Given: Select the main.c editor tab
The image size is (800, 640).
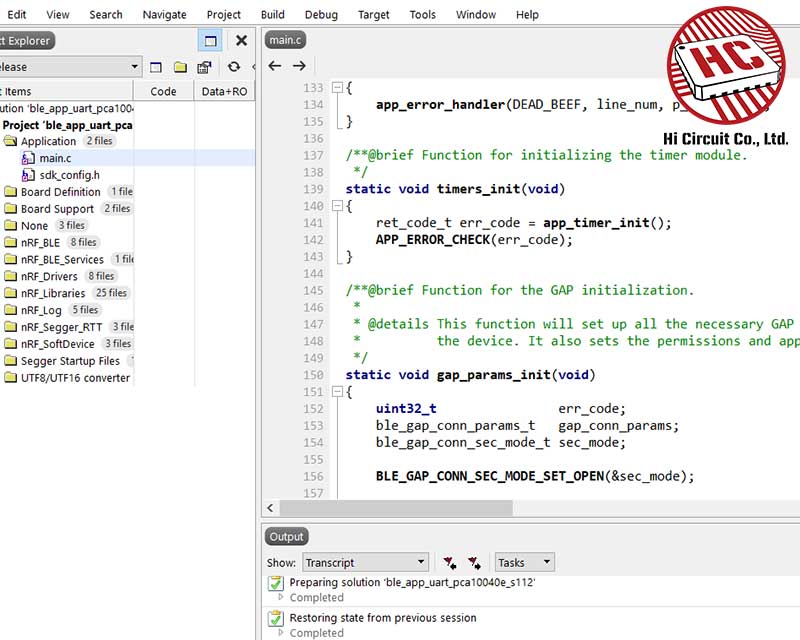Looking at the screenshot, I should (285, 40).
